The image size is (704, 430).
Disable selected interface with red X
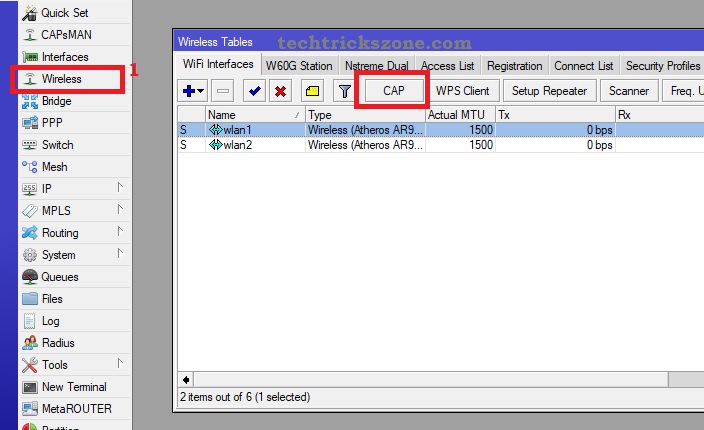[x=281, y=91]
